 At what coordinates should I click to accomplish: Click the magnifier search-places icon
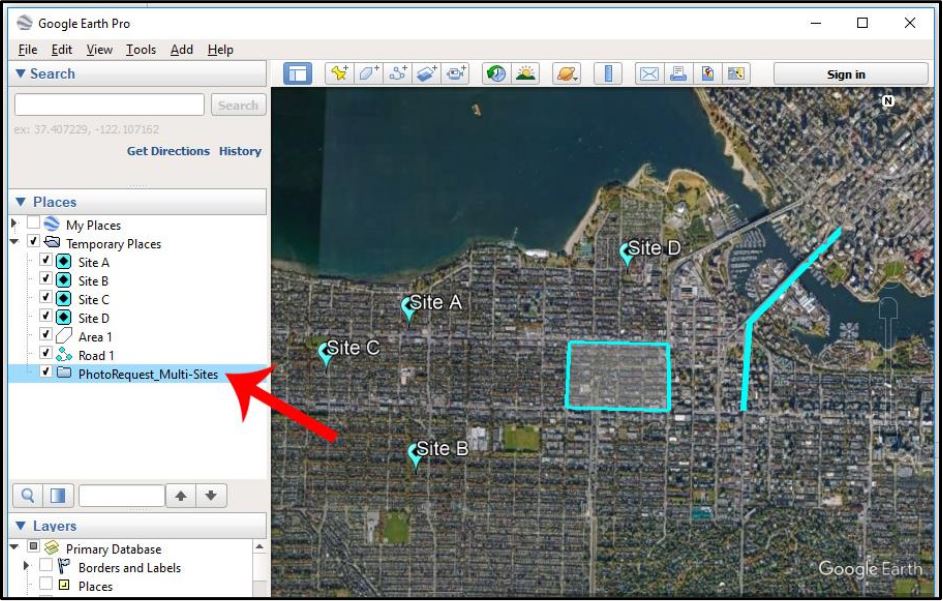pos(28,496)
